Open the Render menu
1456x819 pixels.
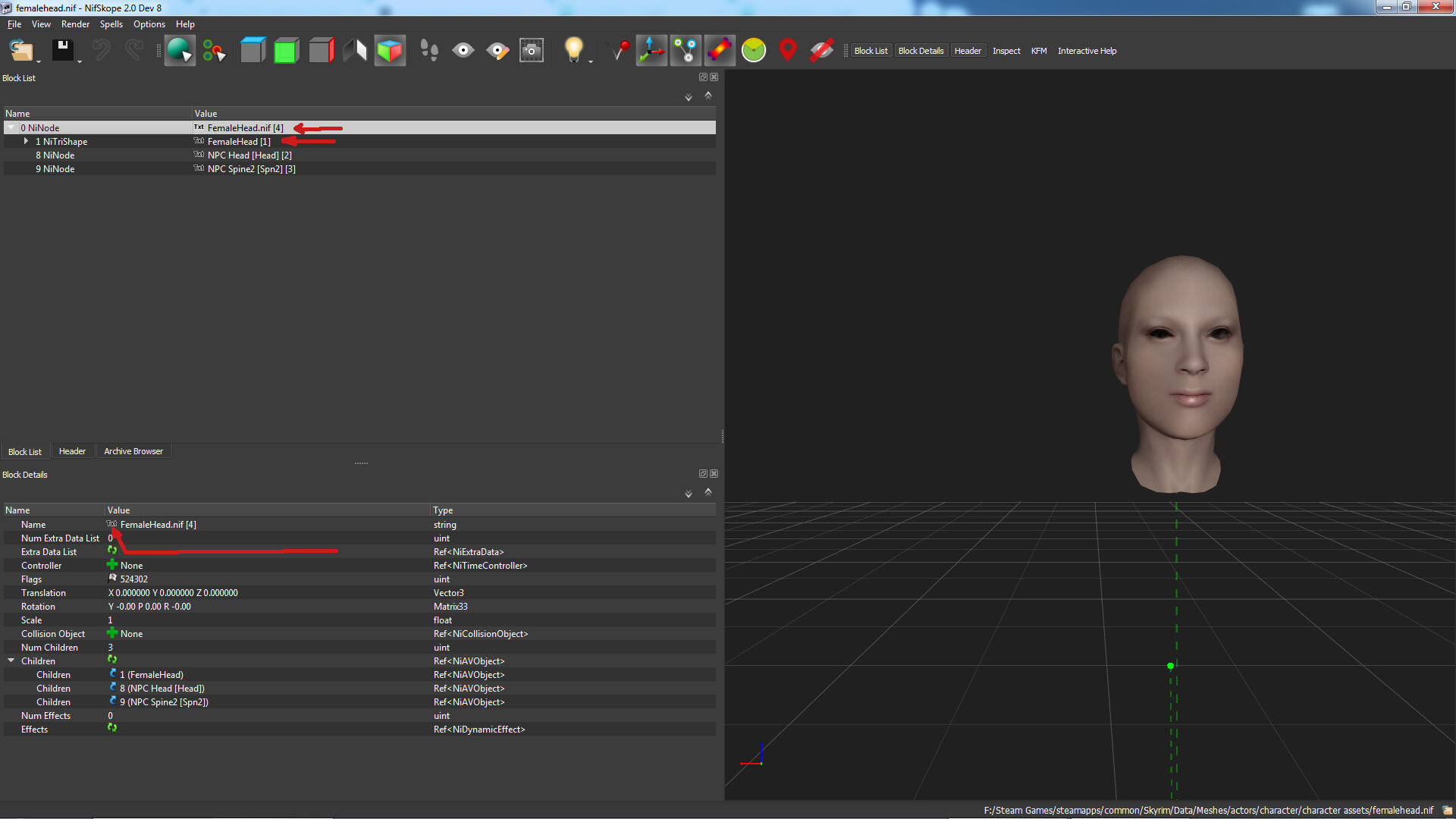75,24
